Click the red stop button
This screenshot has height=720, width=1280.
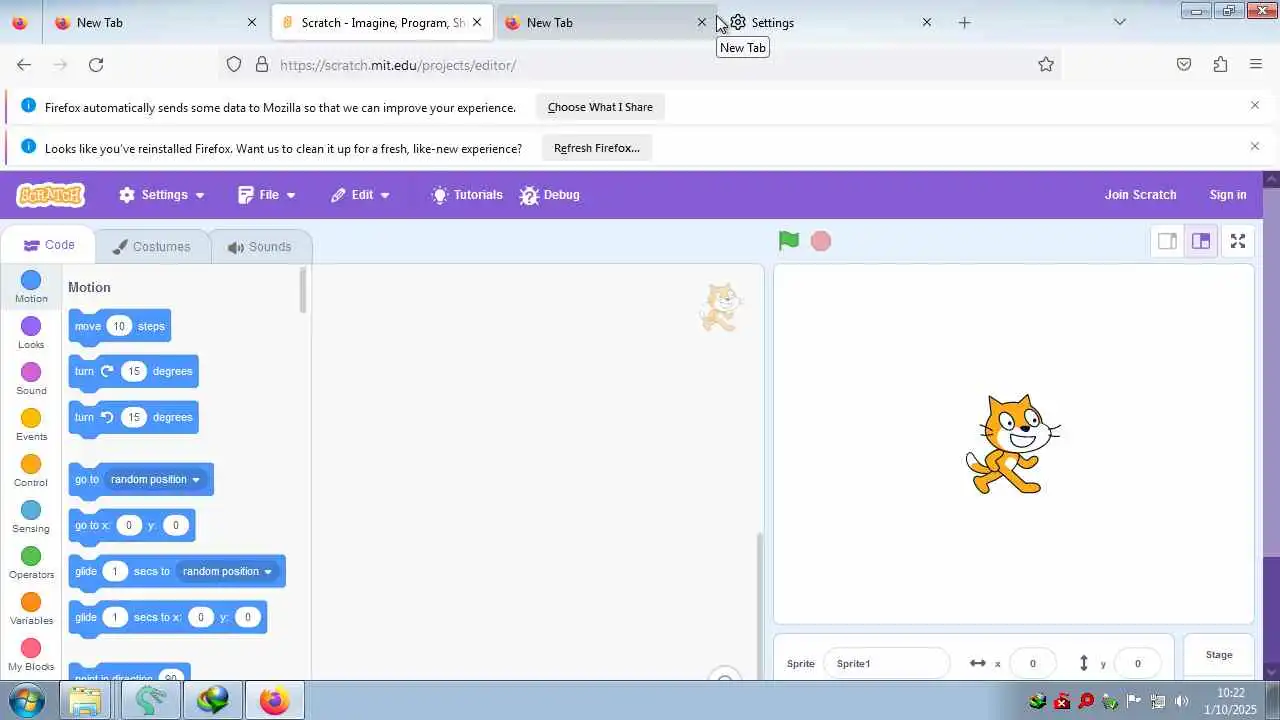click(x=821, y=241)
